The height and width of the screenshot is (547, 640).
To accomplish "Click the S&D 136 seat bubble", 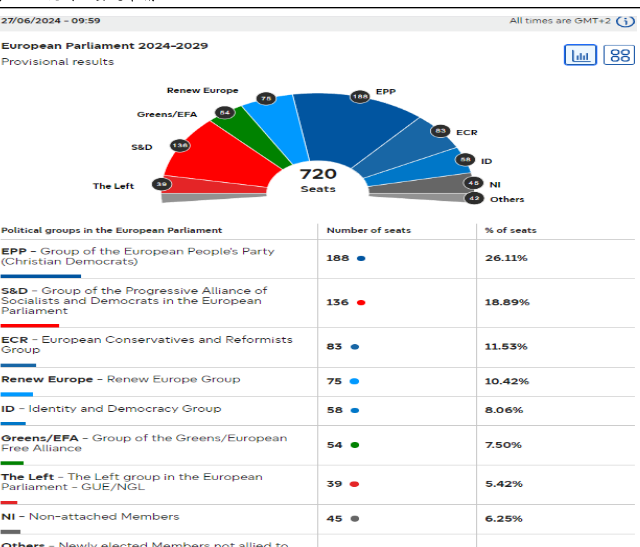I will [180, 145].
